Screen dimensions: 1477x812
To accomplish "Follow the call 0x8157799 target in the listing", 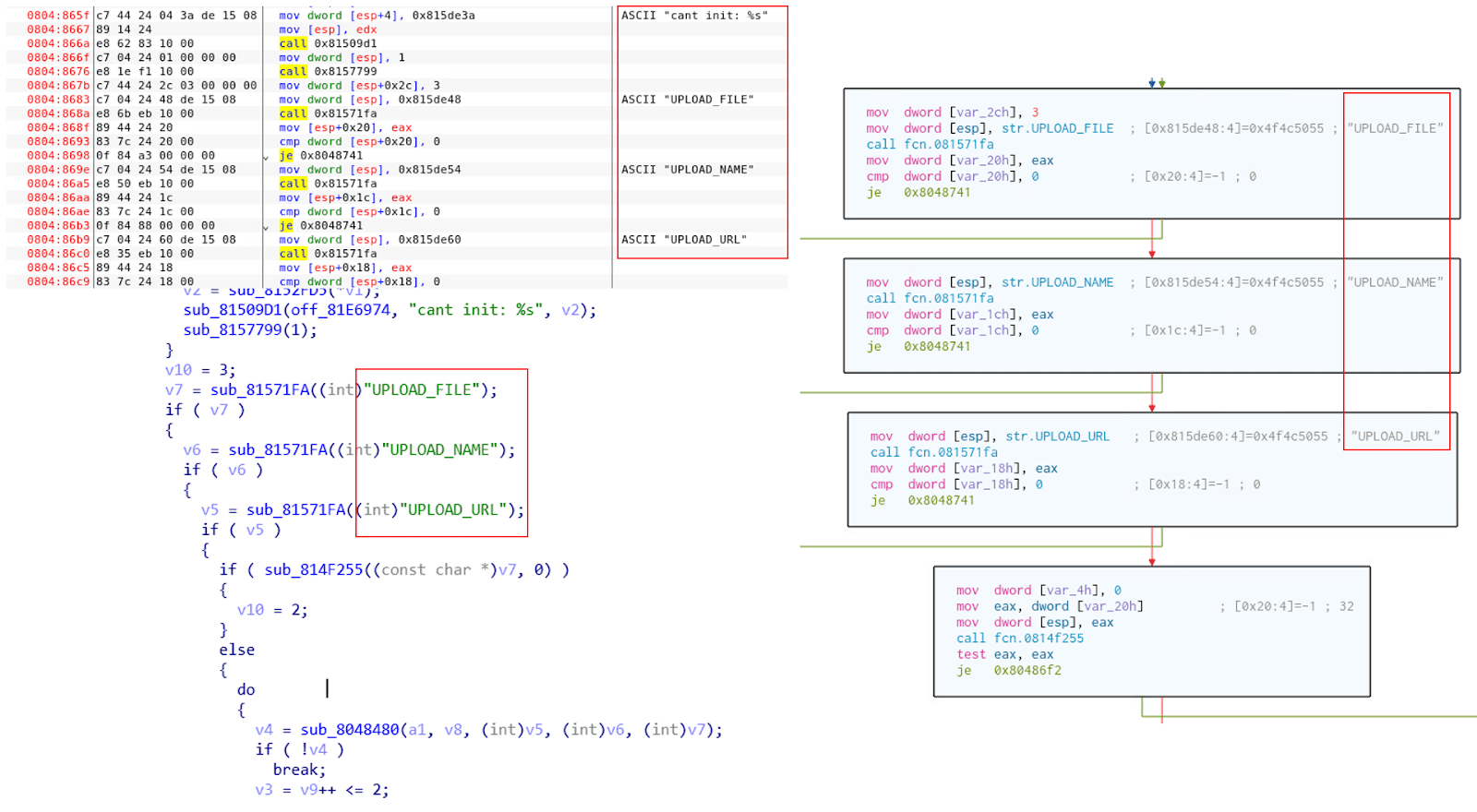I will 345,71.
